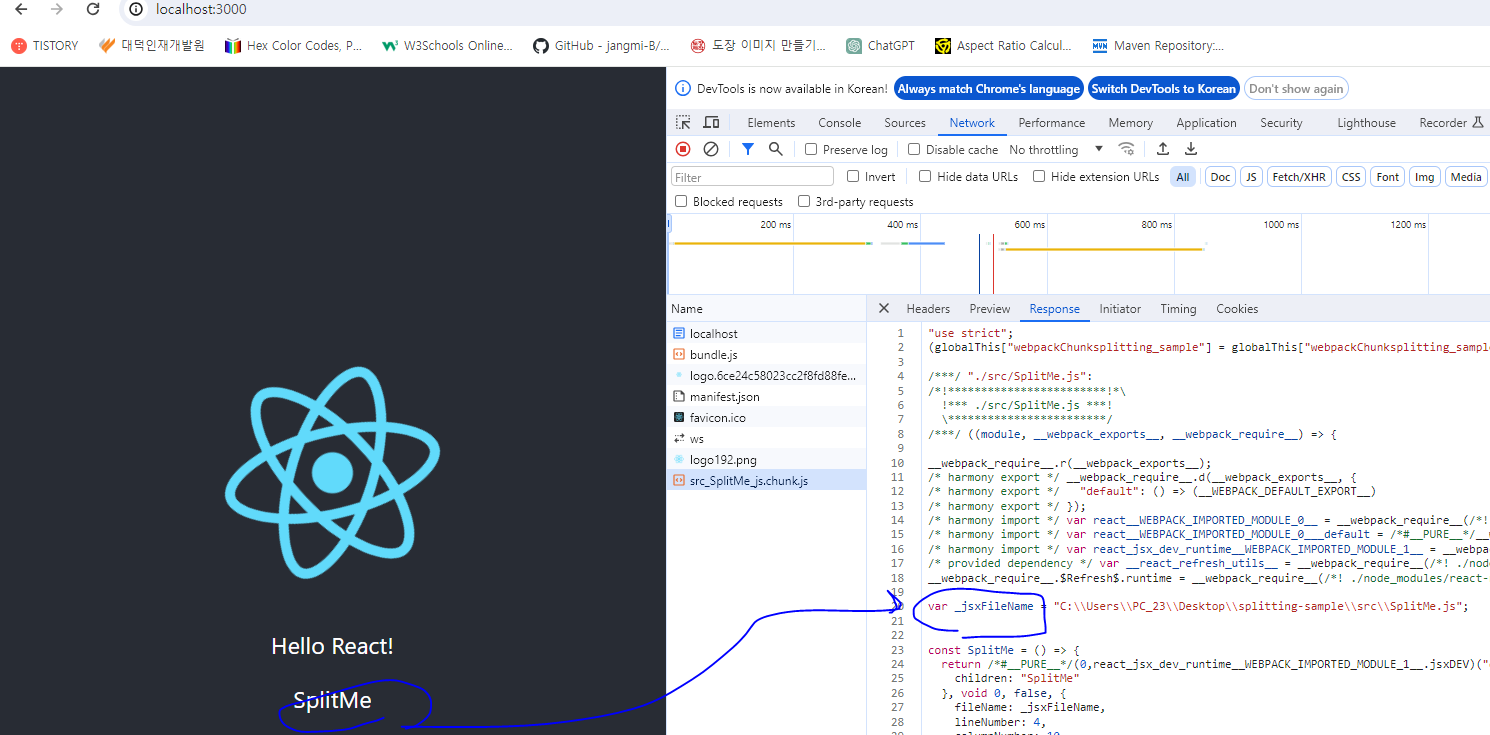Check the Hide data URLs checkbox

tap(925, 176)
